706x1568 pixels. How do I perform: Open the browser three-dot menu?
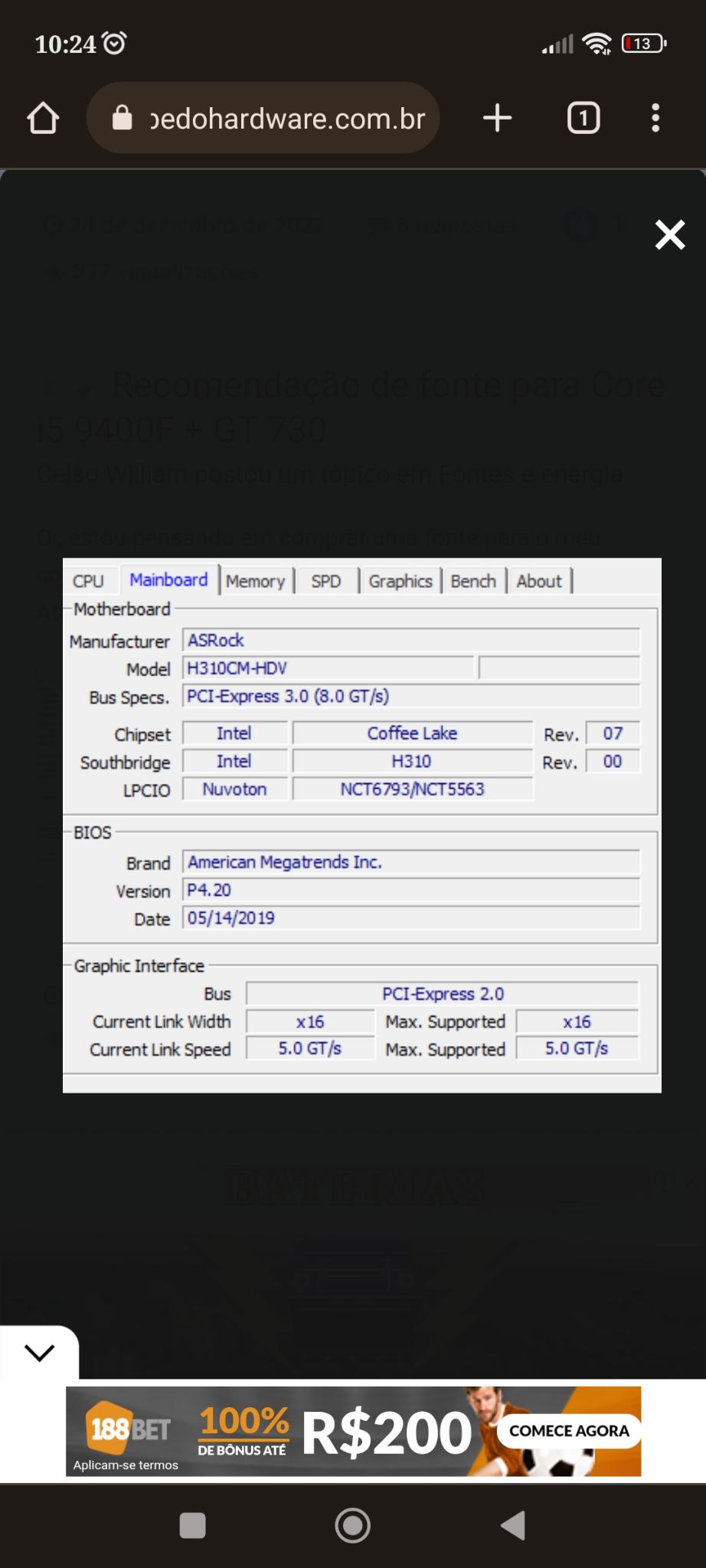[x=655, y=118]
